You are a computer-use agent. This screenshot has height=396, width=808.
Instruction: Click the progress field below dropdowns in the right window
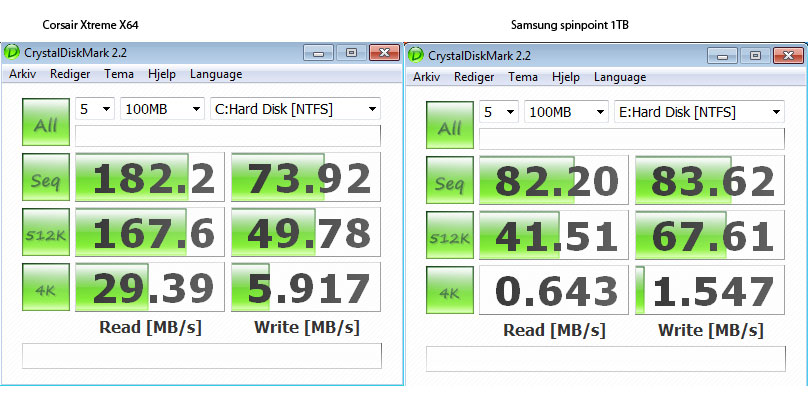click(x=632, y=139)
